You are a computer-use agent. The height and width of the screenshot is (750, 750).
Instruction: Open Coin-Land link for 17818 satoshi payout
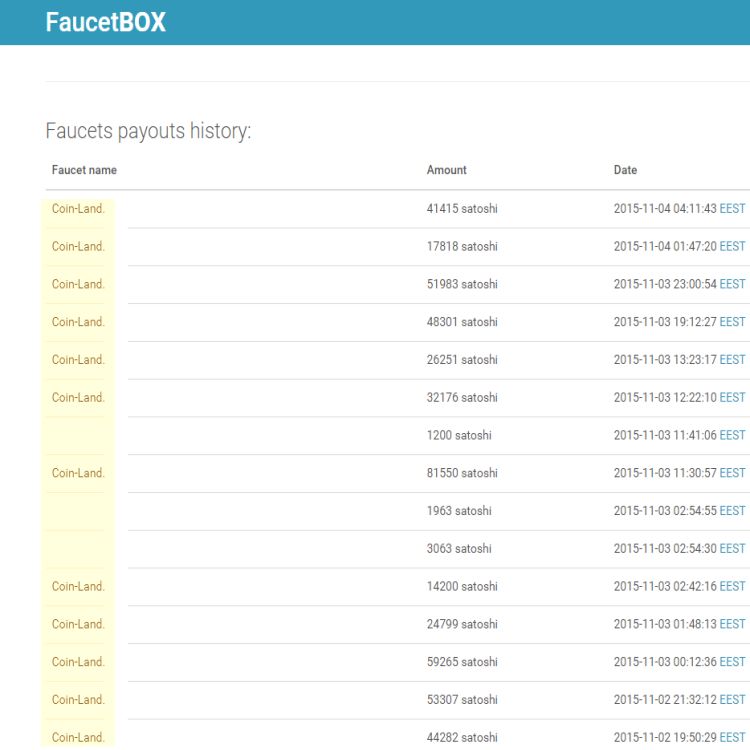[x=78, y=246]
